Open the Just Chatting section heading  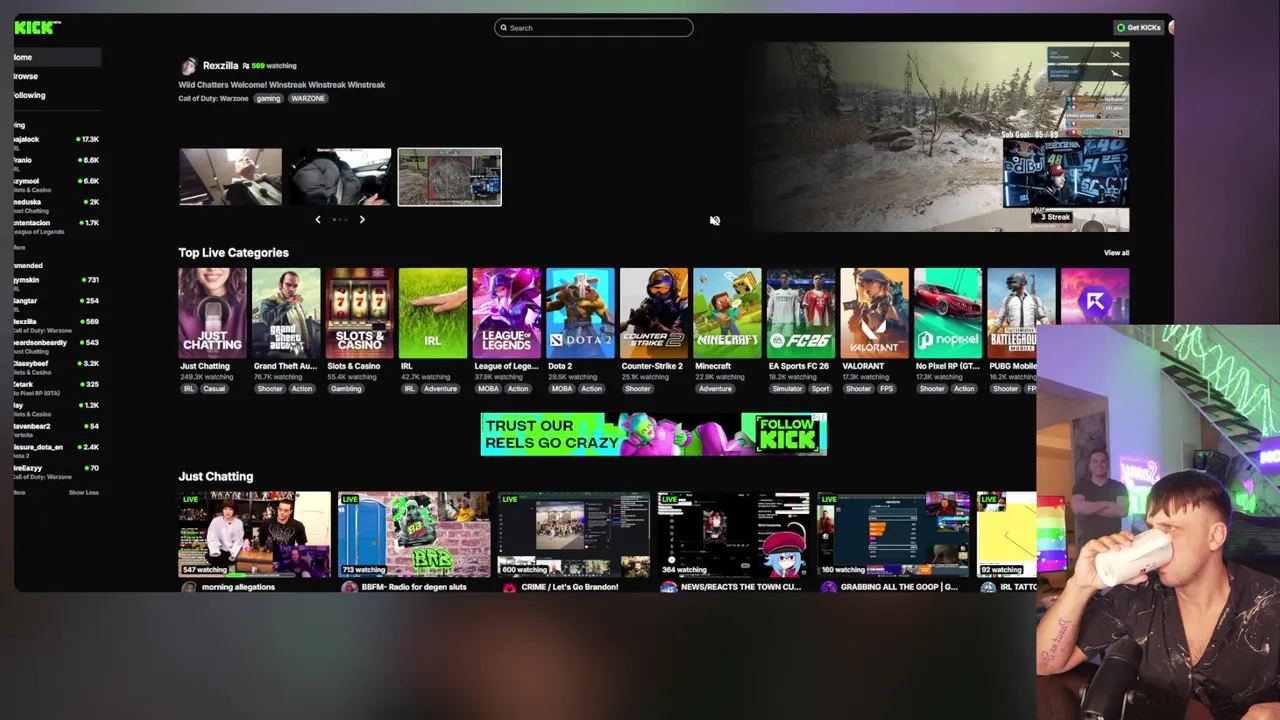(x=216, y=476)
